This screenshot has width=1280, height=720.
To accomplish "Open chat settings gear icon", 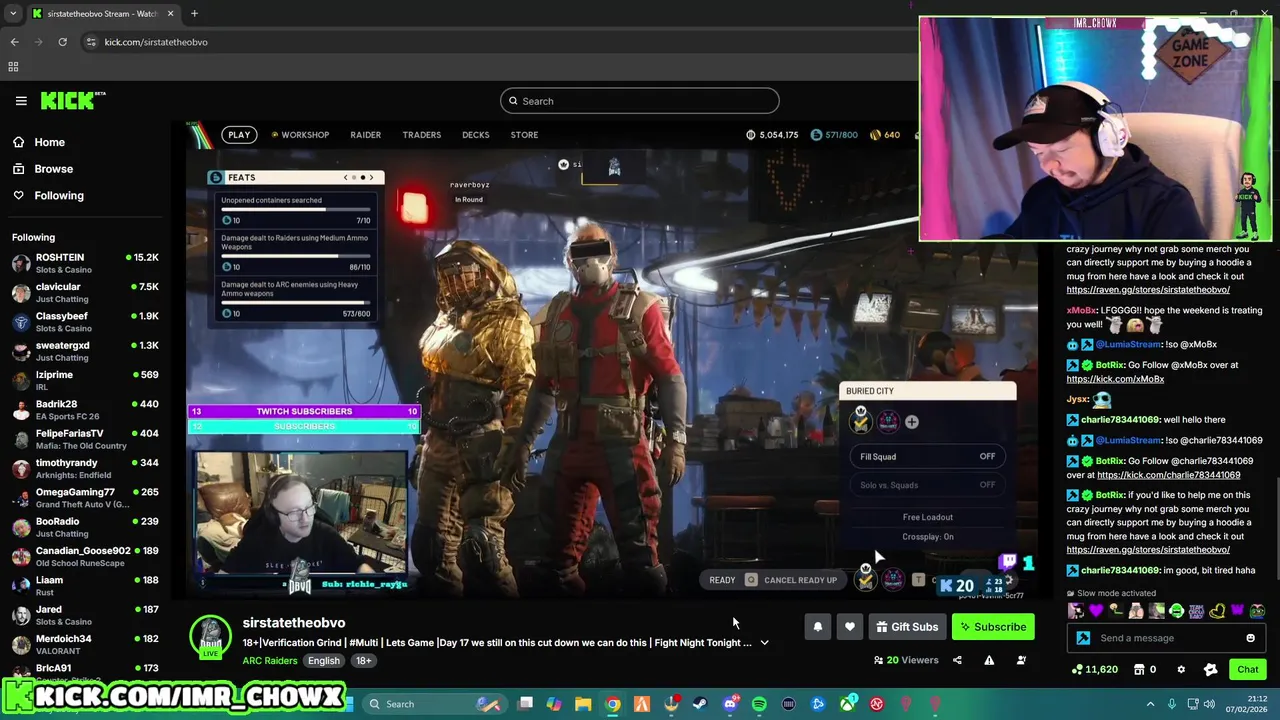I will (1181, 669).
